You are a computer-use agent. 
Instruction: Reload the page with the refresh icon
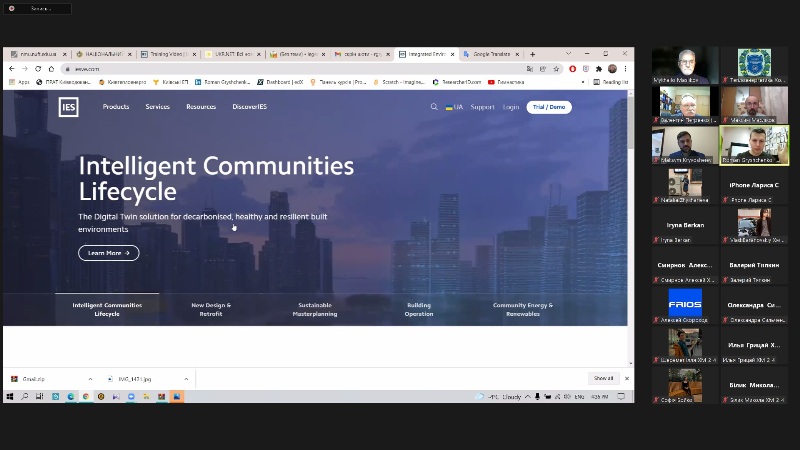tap(38, 68)
